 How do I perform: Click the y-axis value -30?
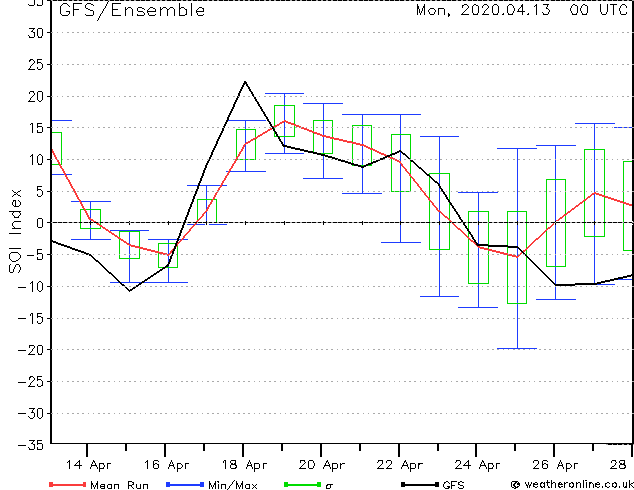click(31, 414)
